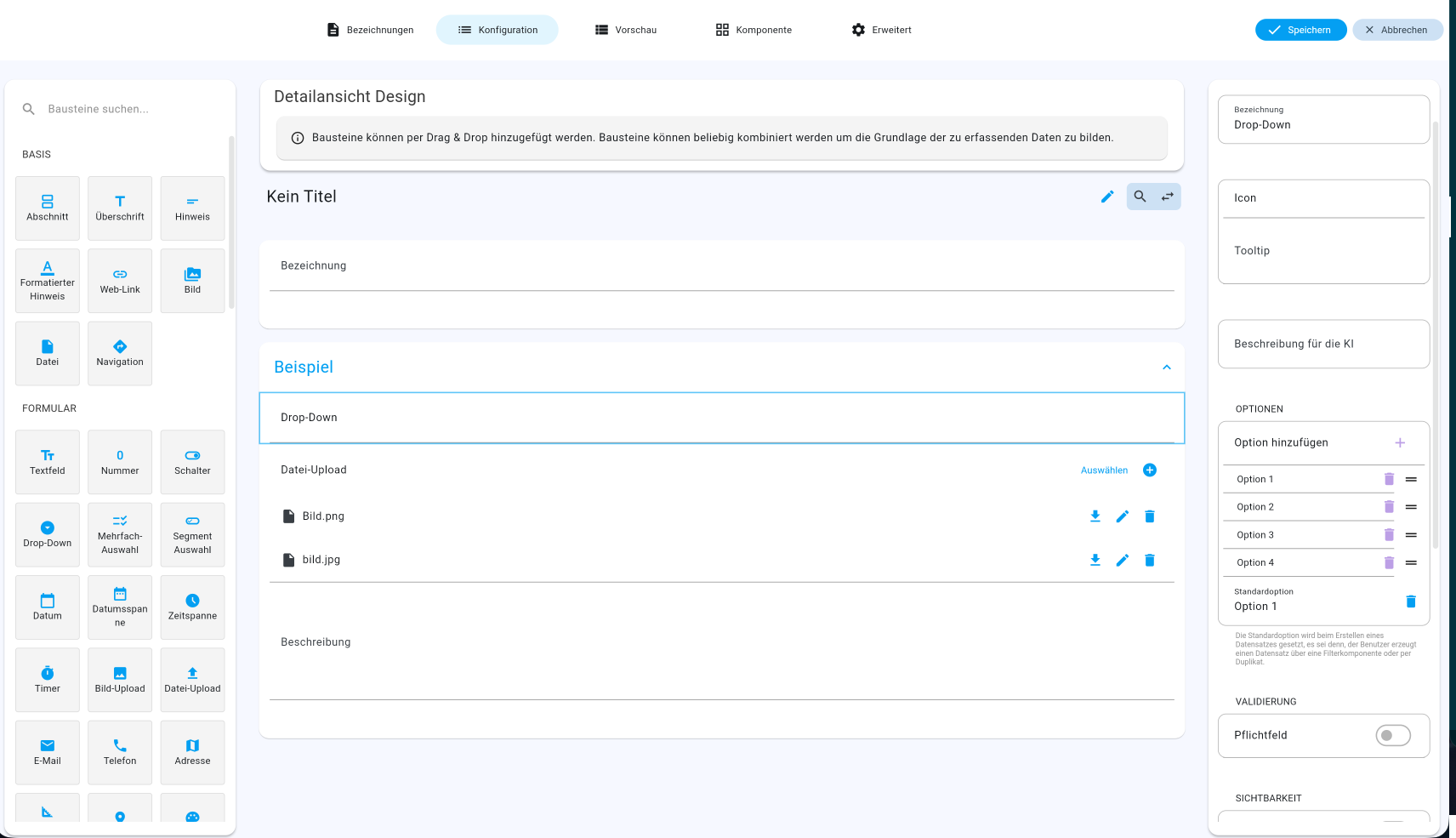
Task: Click the Speichern button
Action: click(x=1300, y=30)
